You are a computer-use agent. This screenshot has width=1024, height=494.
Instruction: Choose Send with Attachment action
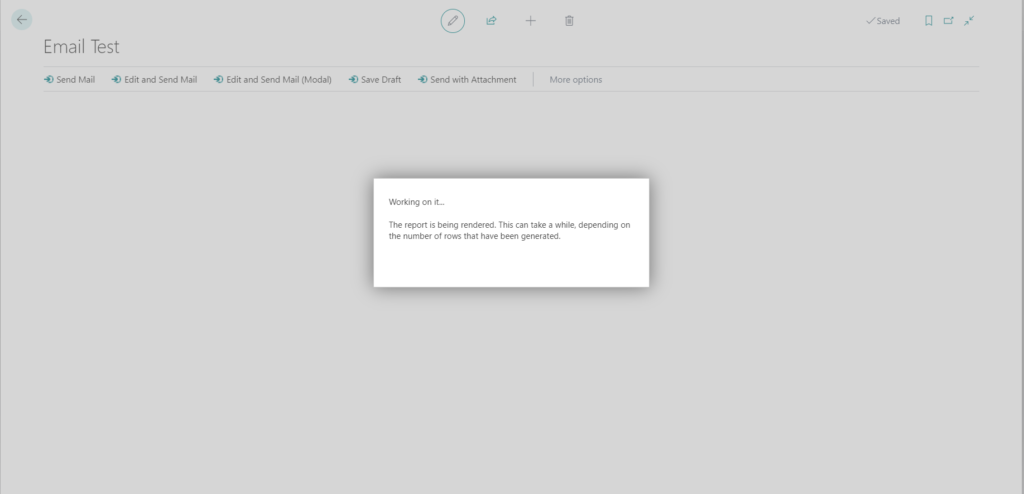coord(467,80)
